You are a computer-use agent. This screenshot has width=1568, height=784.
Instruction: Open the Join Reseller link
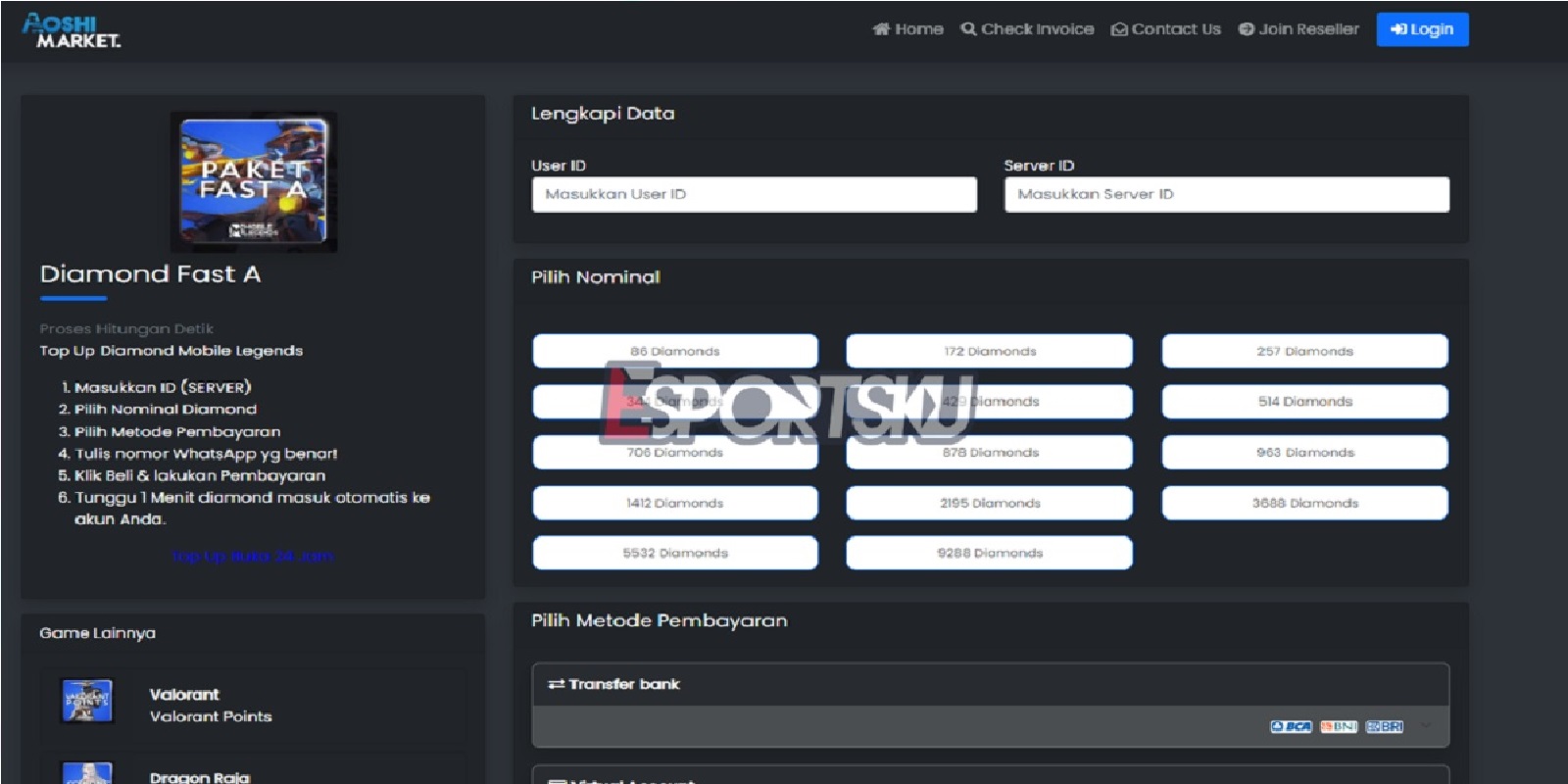point(1298,29)
